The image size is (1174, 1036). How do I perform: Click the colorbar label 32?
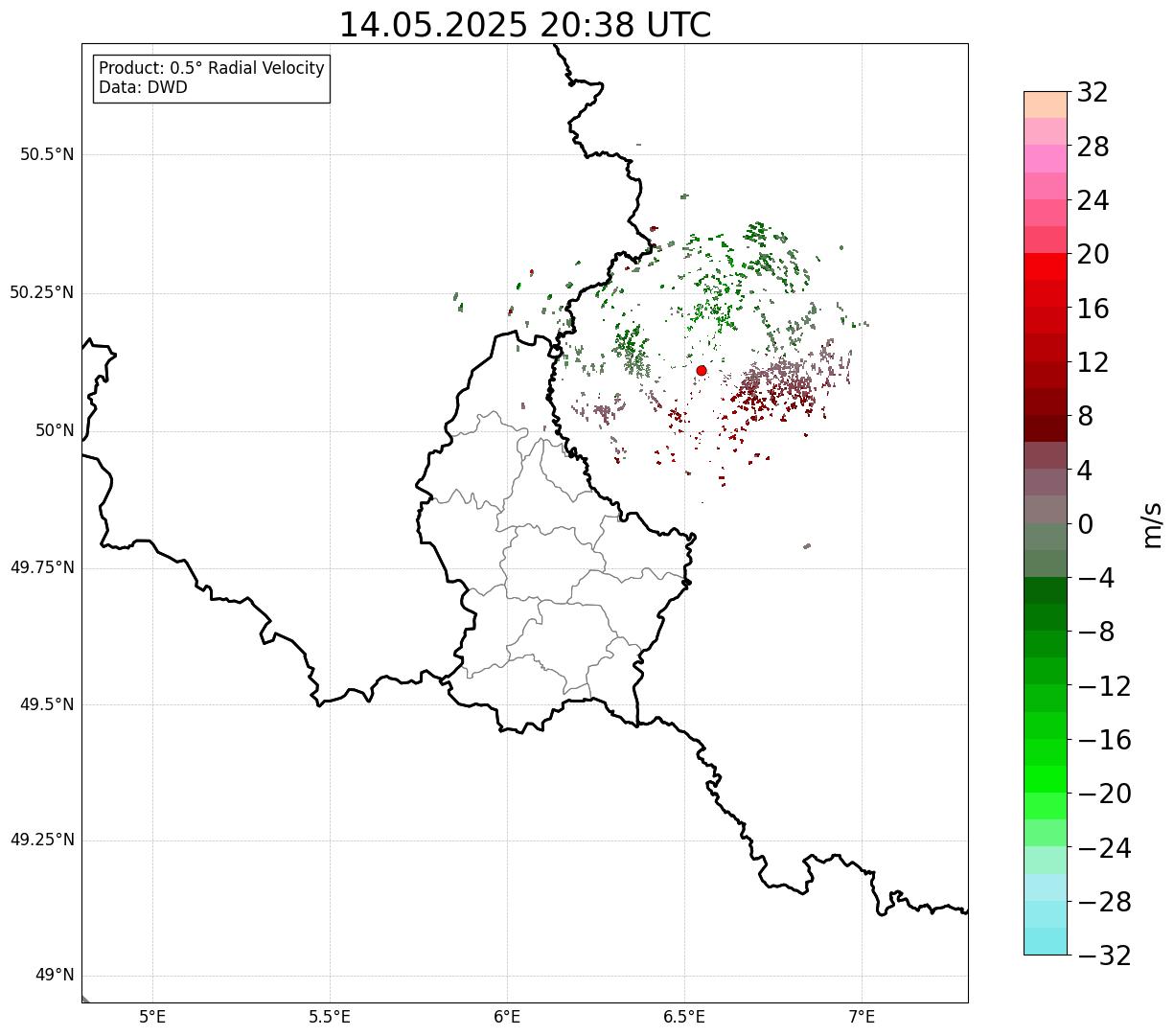pyautogui.click(x=1093, y=92)
